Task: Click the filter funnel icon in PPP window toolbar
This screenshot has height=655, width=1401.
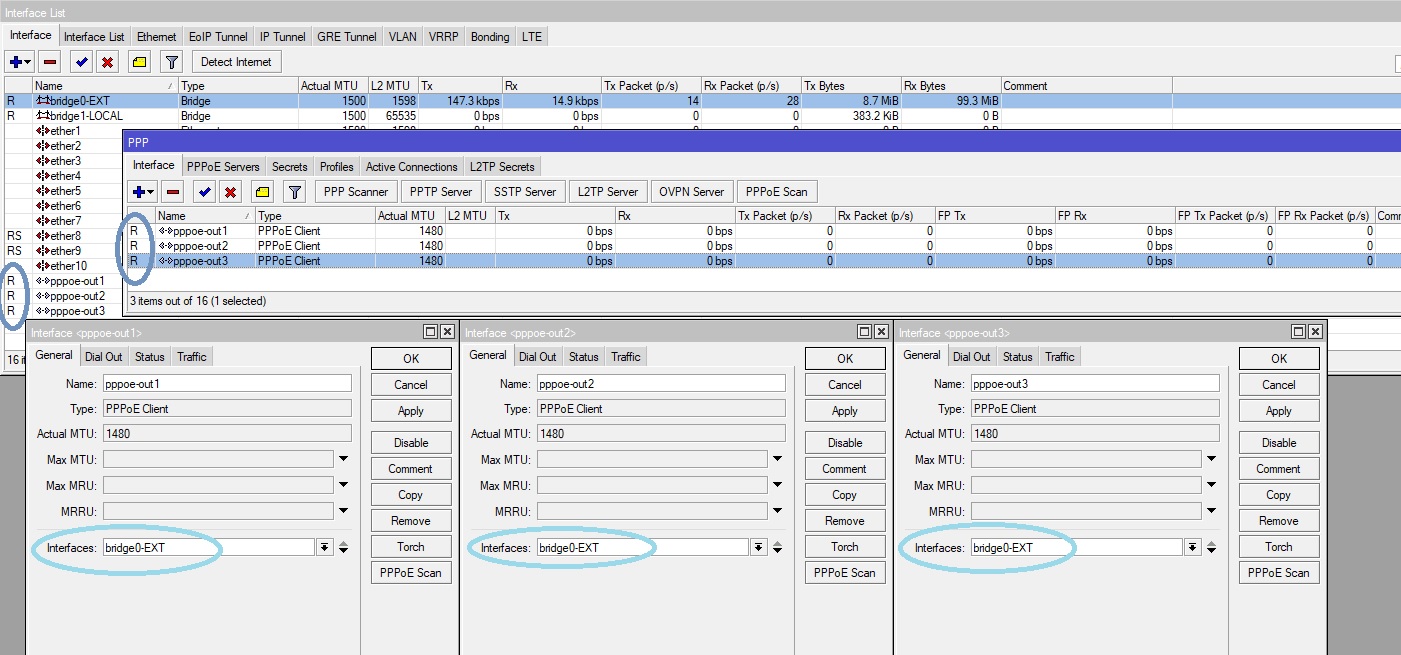Action: pos(295,191)
